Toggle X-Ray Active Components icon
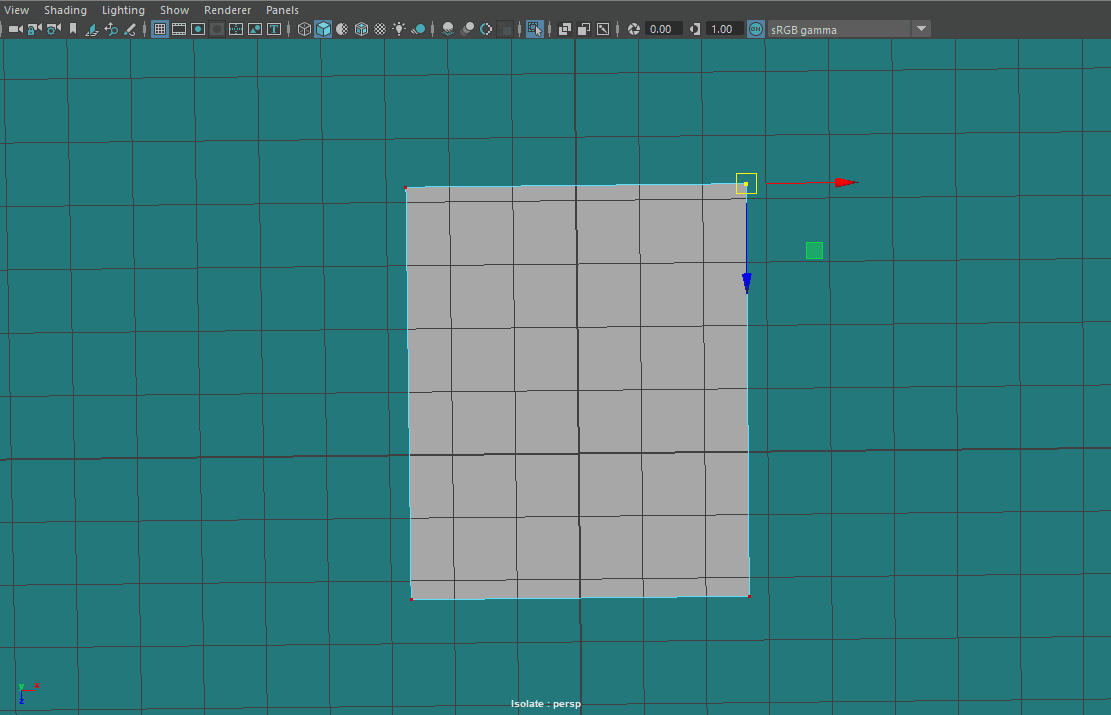1111x715 pixels. [x=584, y=29]
